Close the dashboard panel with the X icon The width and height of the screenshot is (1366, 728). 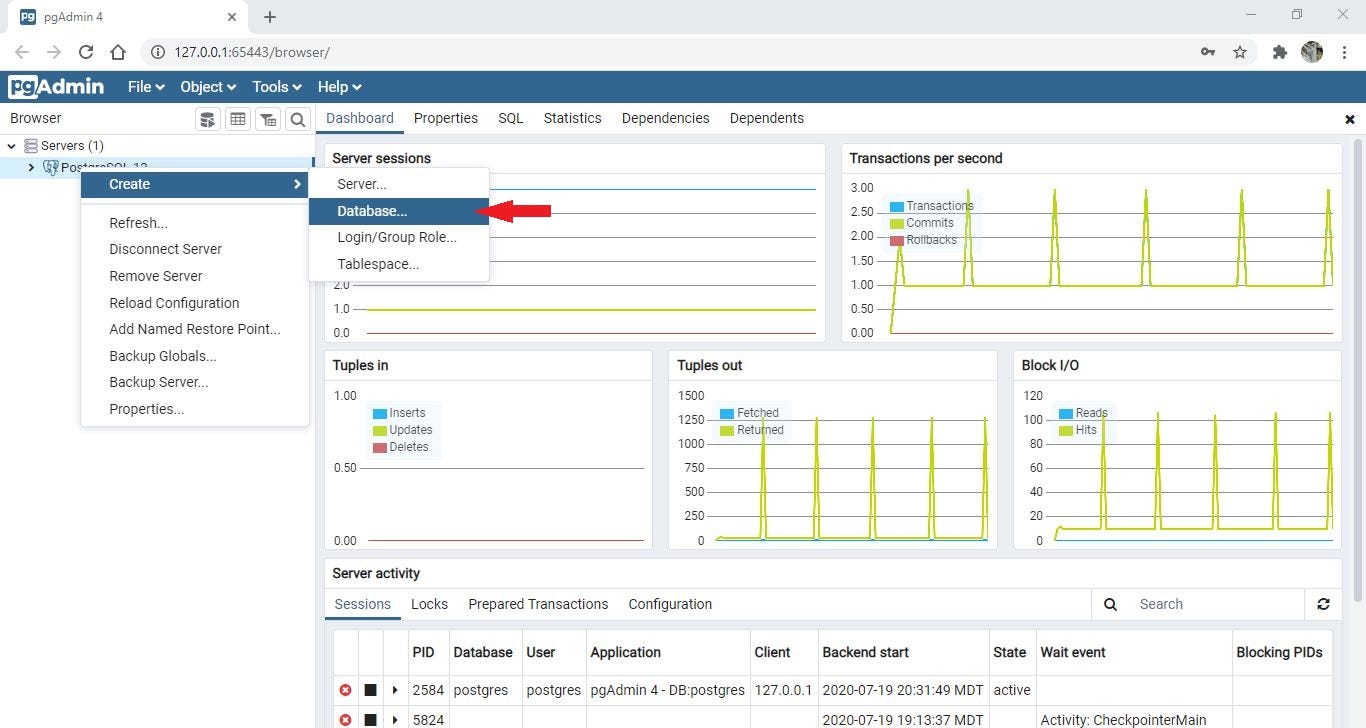tap(1350, 119)
